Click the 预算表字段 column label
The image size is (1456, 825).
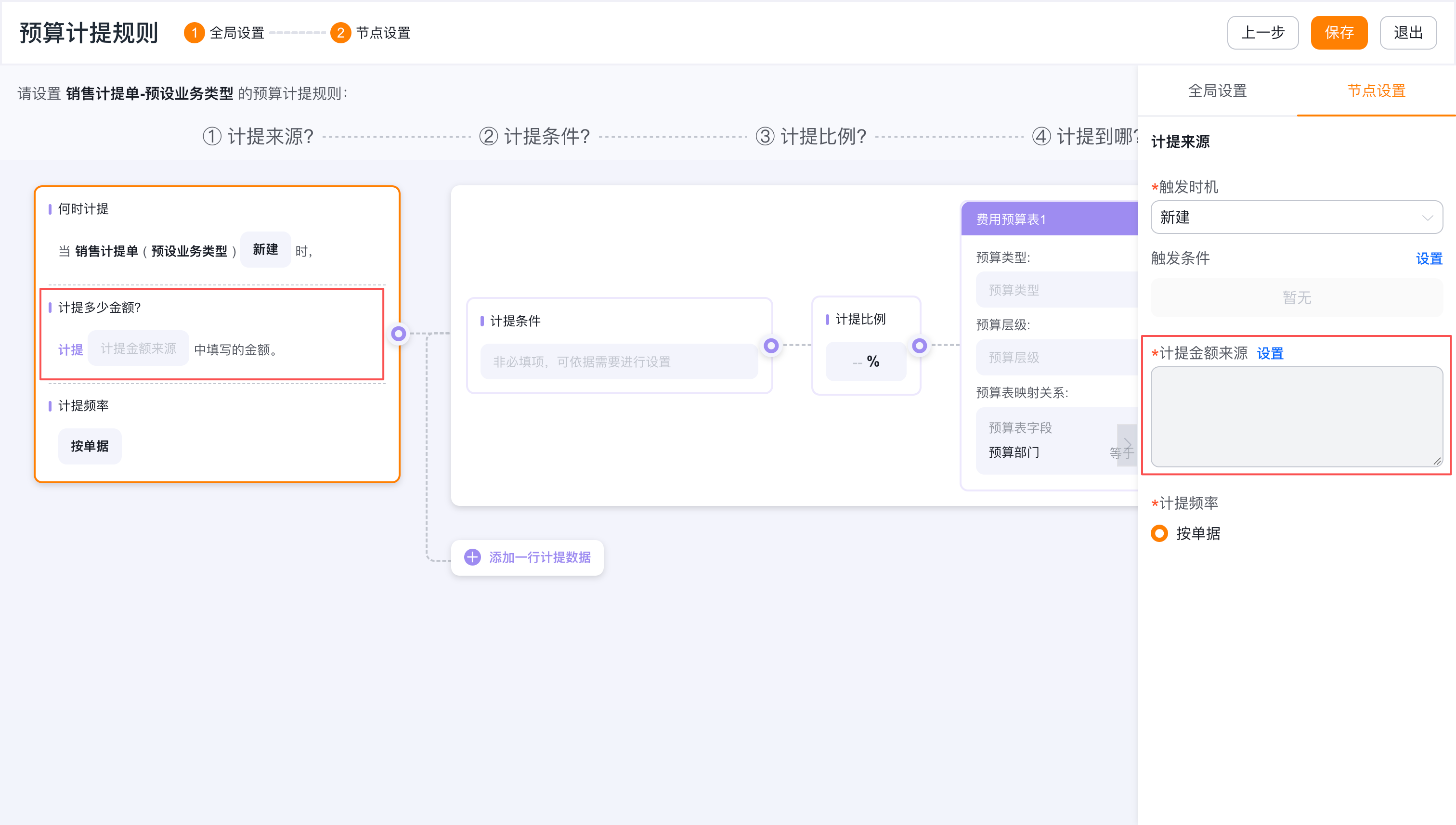[x=1020, y=428]
